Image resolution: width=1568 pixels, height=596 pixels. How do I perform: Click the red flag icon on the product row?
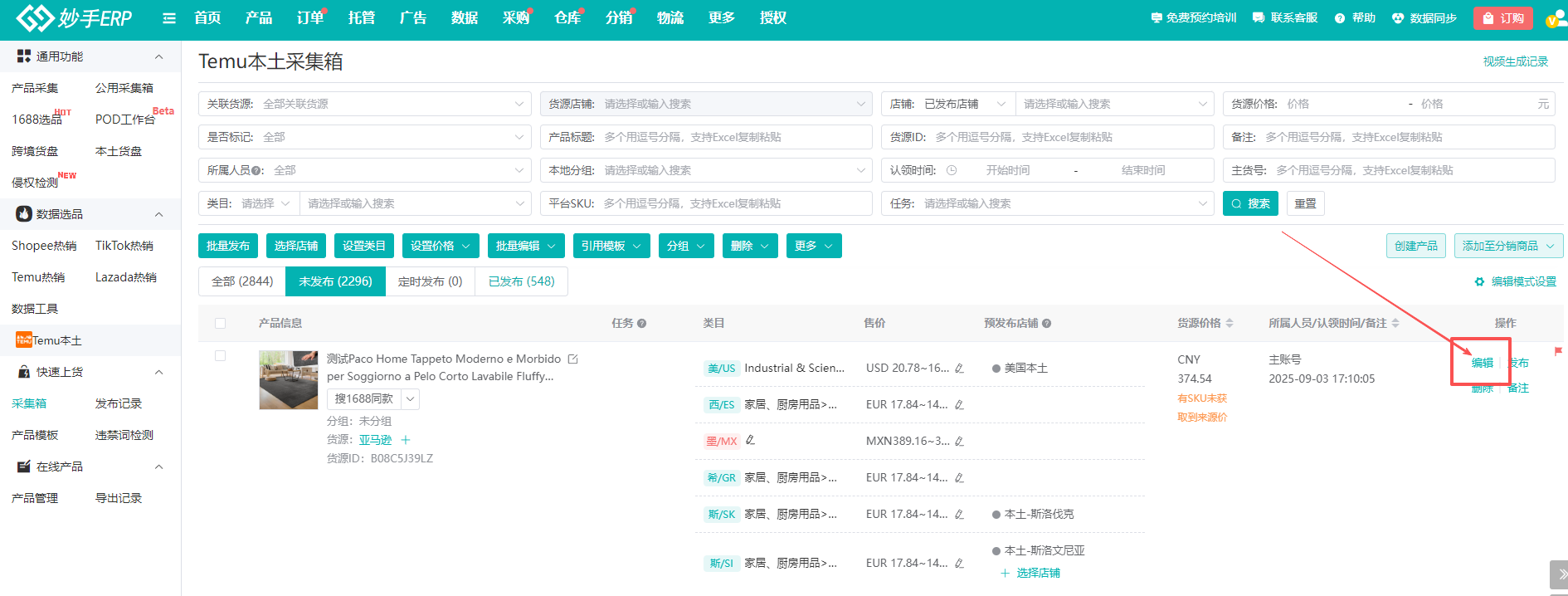click(x=1558, y=351)
